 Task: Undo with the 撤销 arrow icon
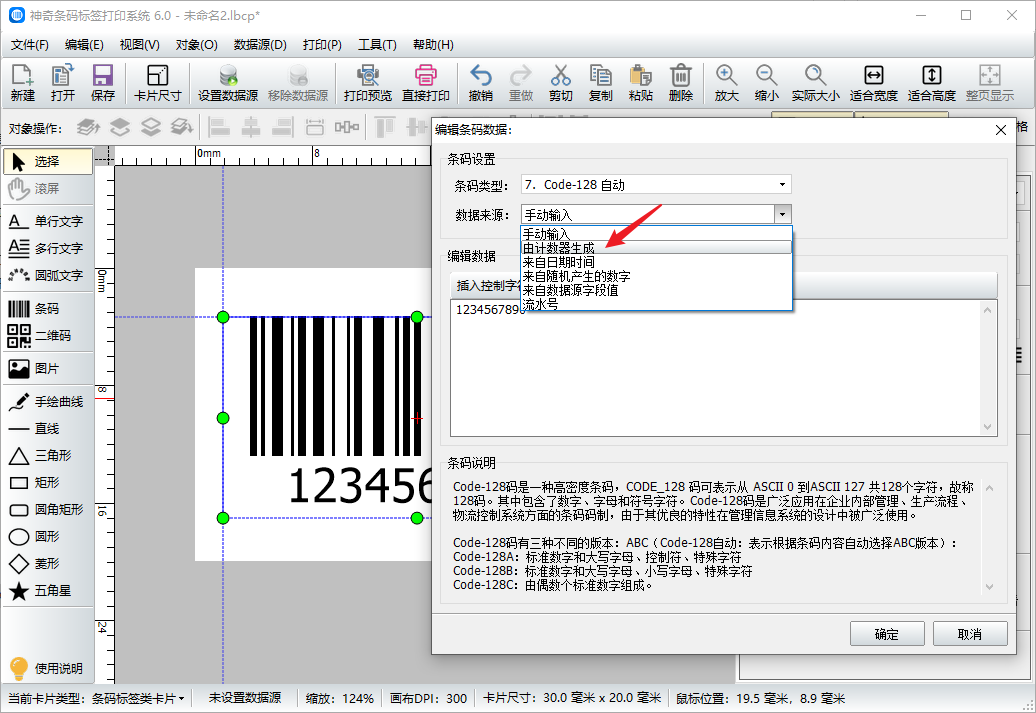[480, 83]
